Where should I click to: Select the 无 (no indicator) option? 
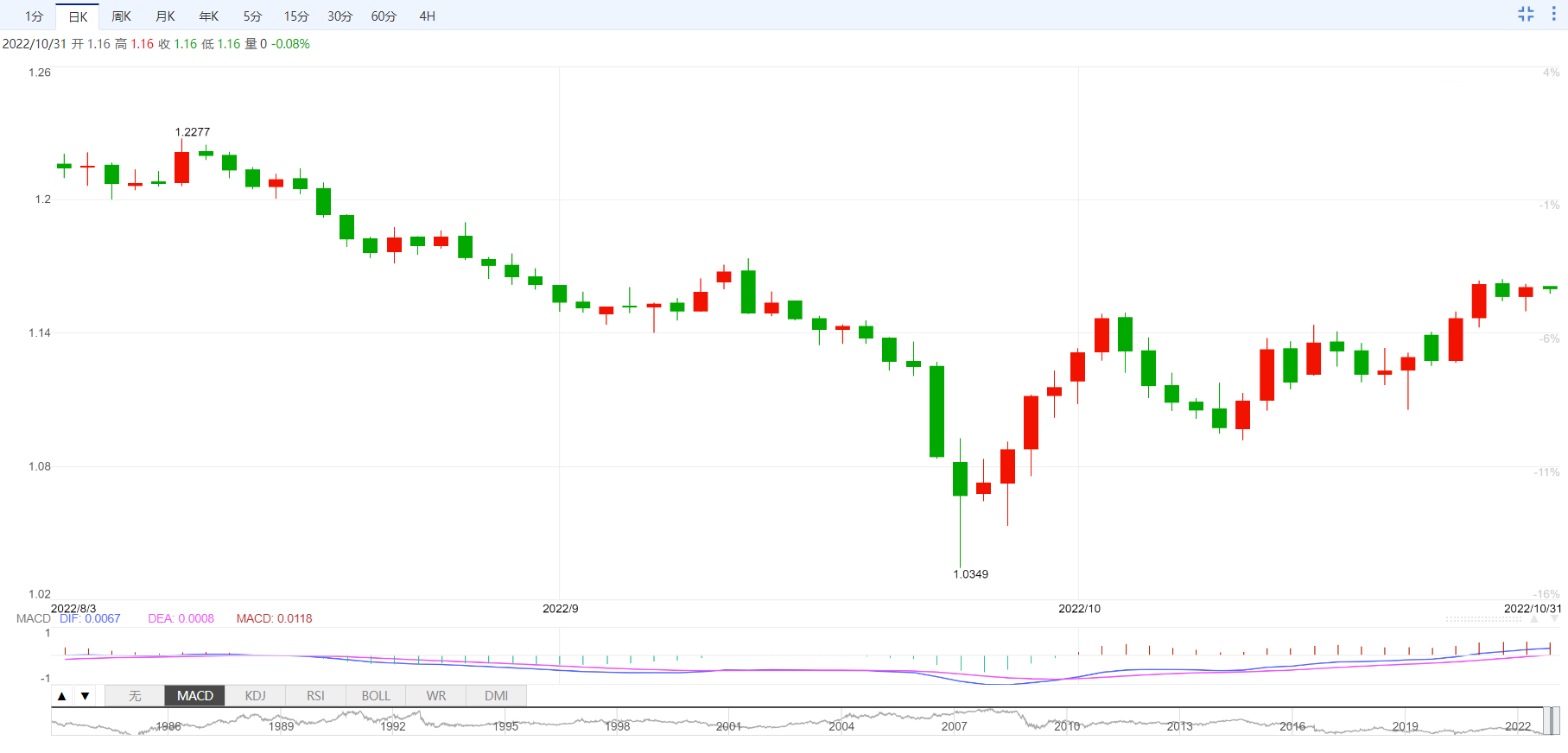[135, 696]
